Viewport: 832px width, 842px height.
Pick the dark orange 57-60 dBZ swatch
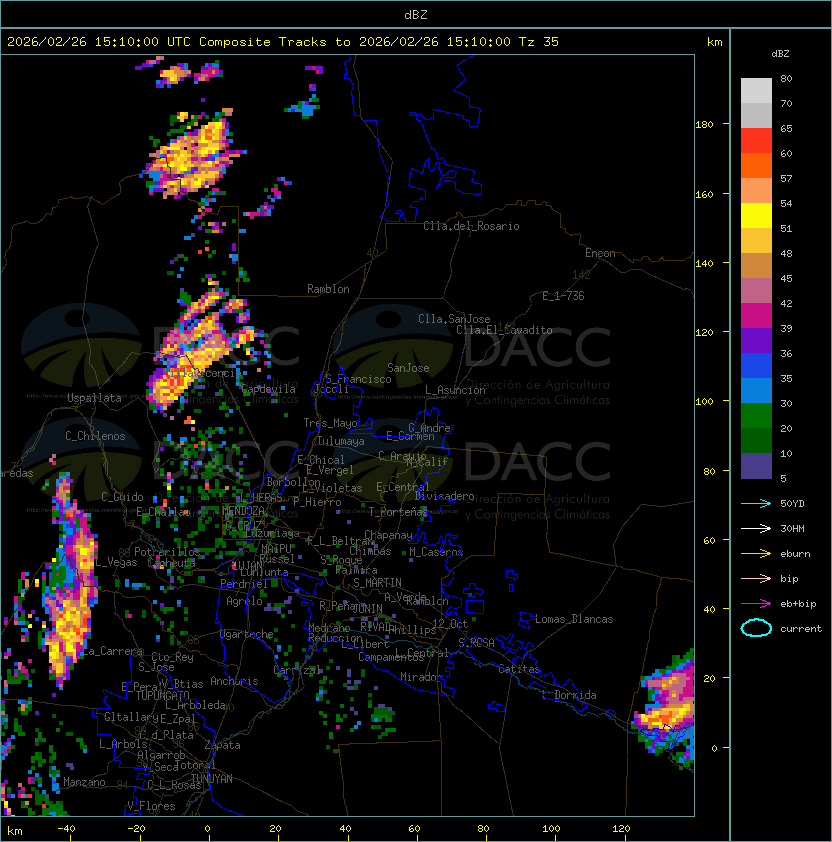click(756, 165)
